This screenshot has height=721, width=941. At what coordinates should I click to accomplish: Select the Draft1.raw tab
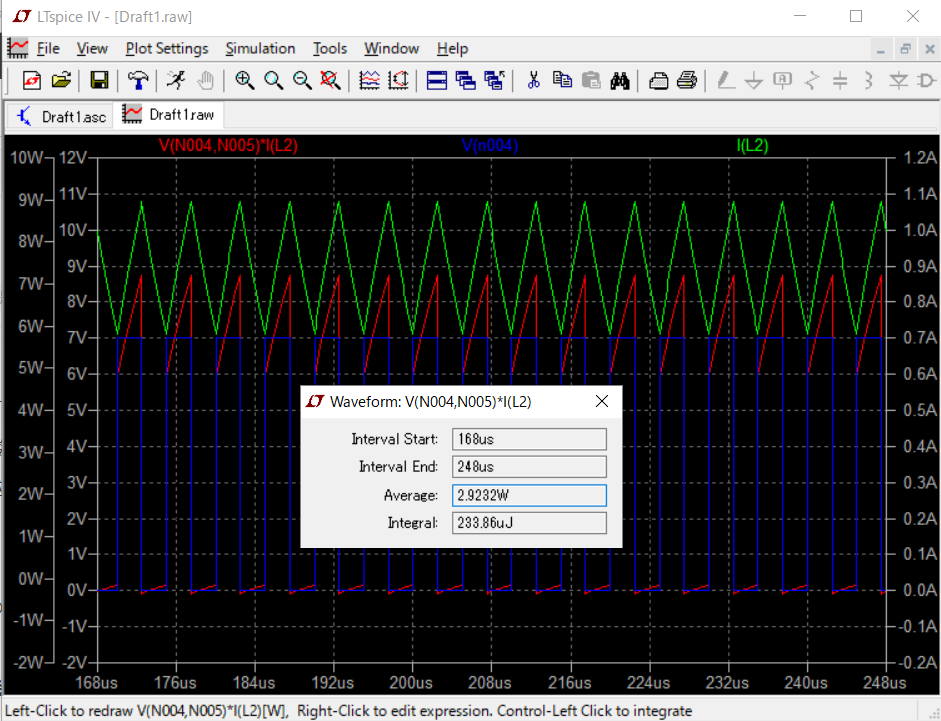[x=169, y=115]
